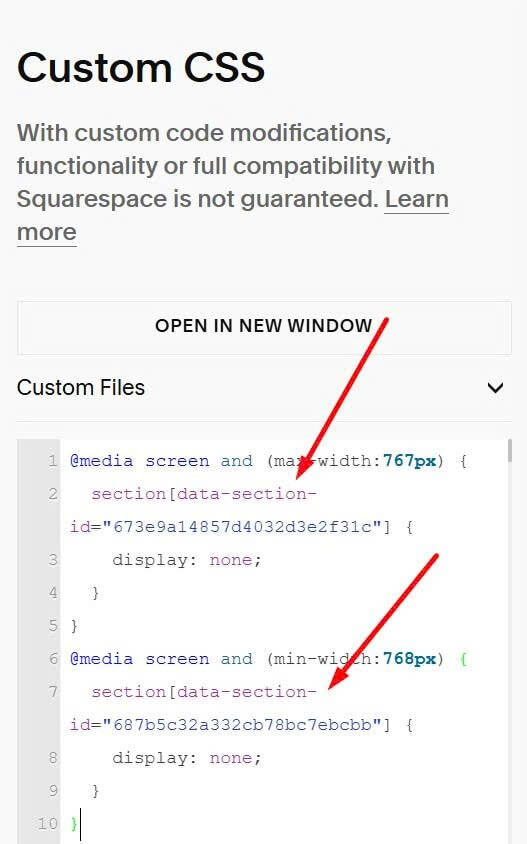The image size is (527, 844).
Task: Click line number 10 in the gutter
Action: pyautogui.click(x=47, y=824)
